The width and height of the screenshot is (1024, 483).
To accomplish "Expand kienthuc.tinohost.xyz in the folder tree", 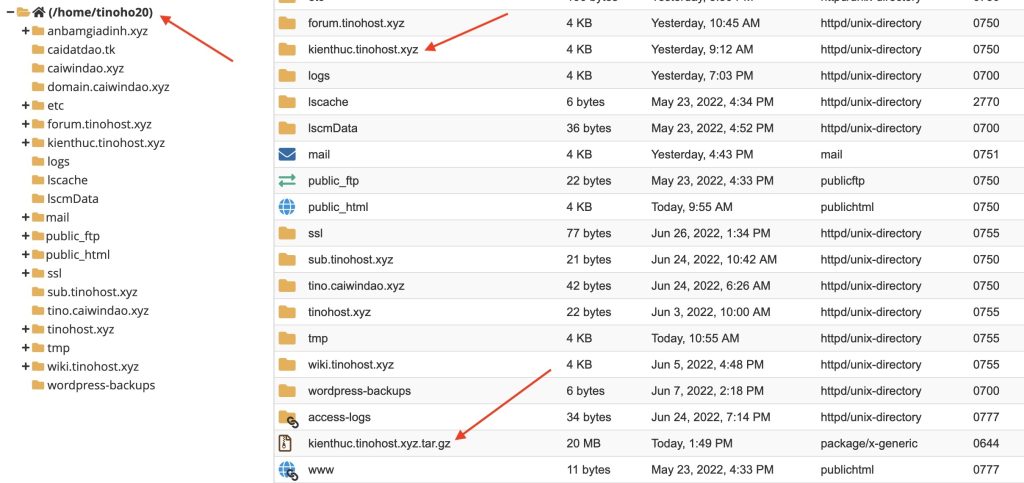I will 25,143.
